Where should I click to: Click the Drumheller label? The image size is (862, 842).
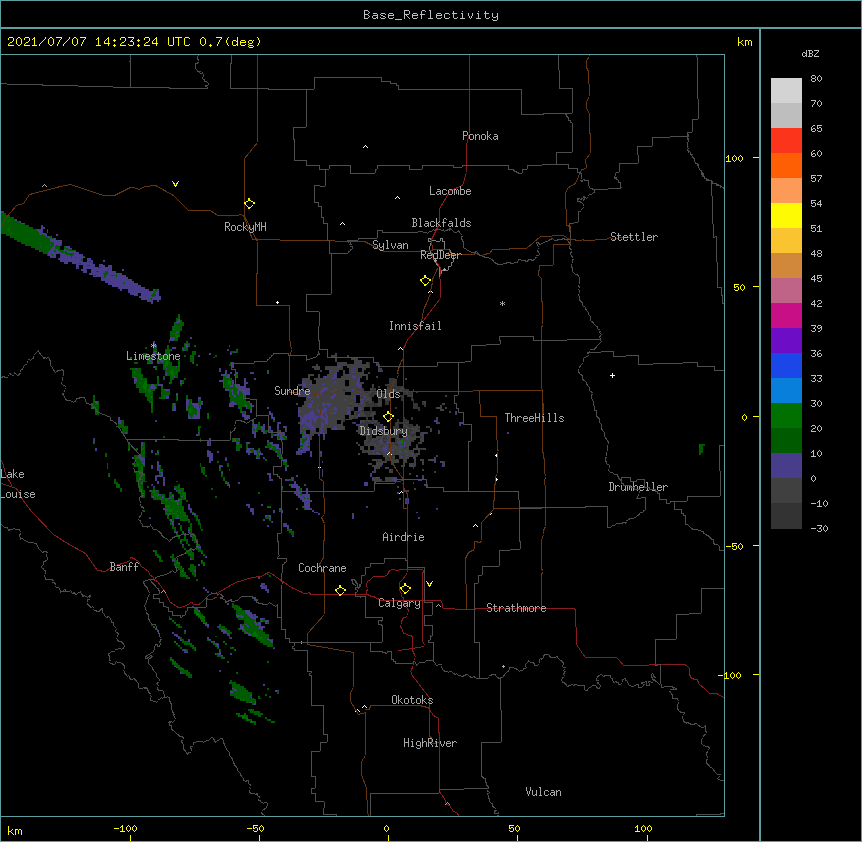coord(638,487)
